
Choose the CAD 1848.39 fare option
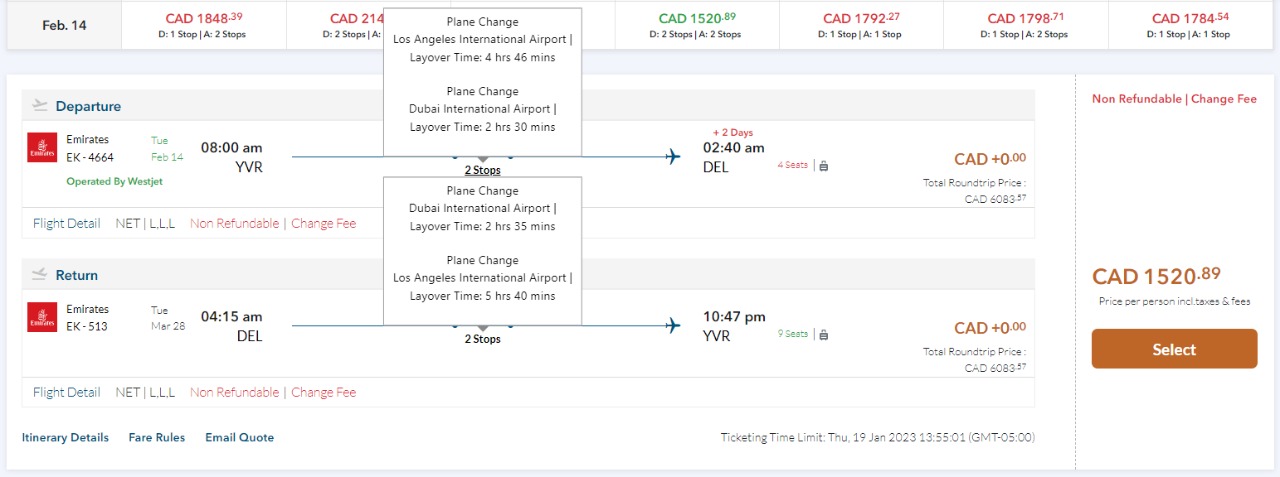pos(203,25)
